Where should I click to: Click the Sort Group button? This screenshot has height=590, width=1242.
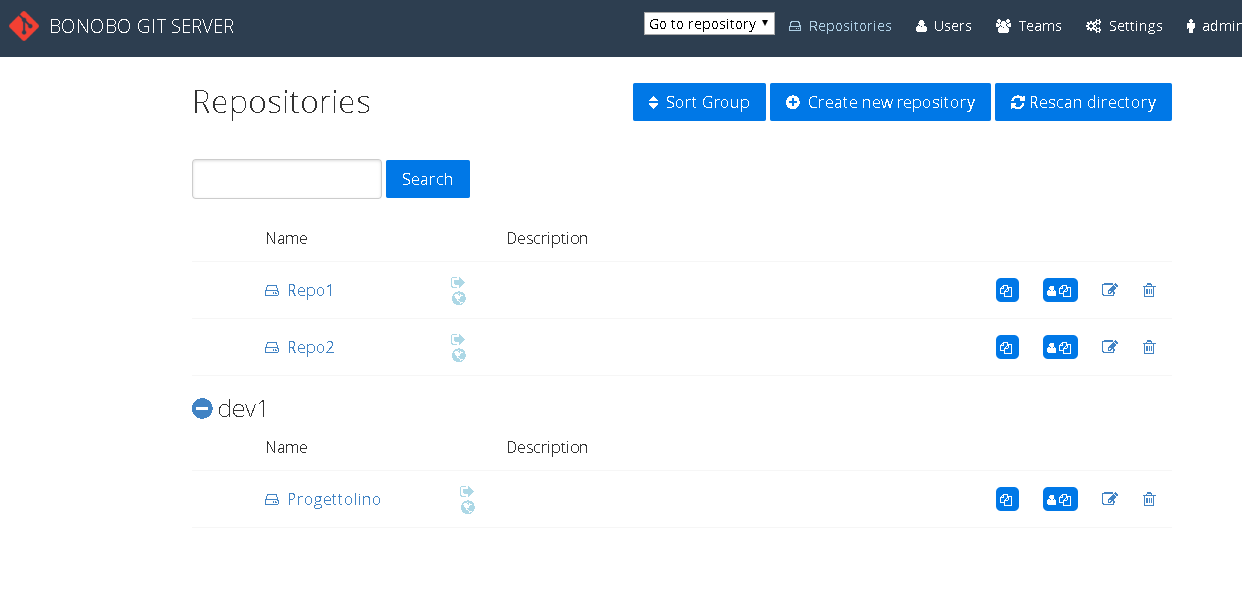tap(699, 102)
